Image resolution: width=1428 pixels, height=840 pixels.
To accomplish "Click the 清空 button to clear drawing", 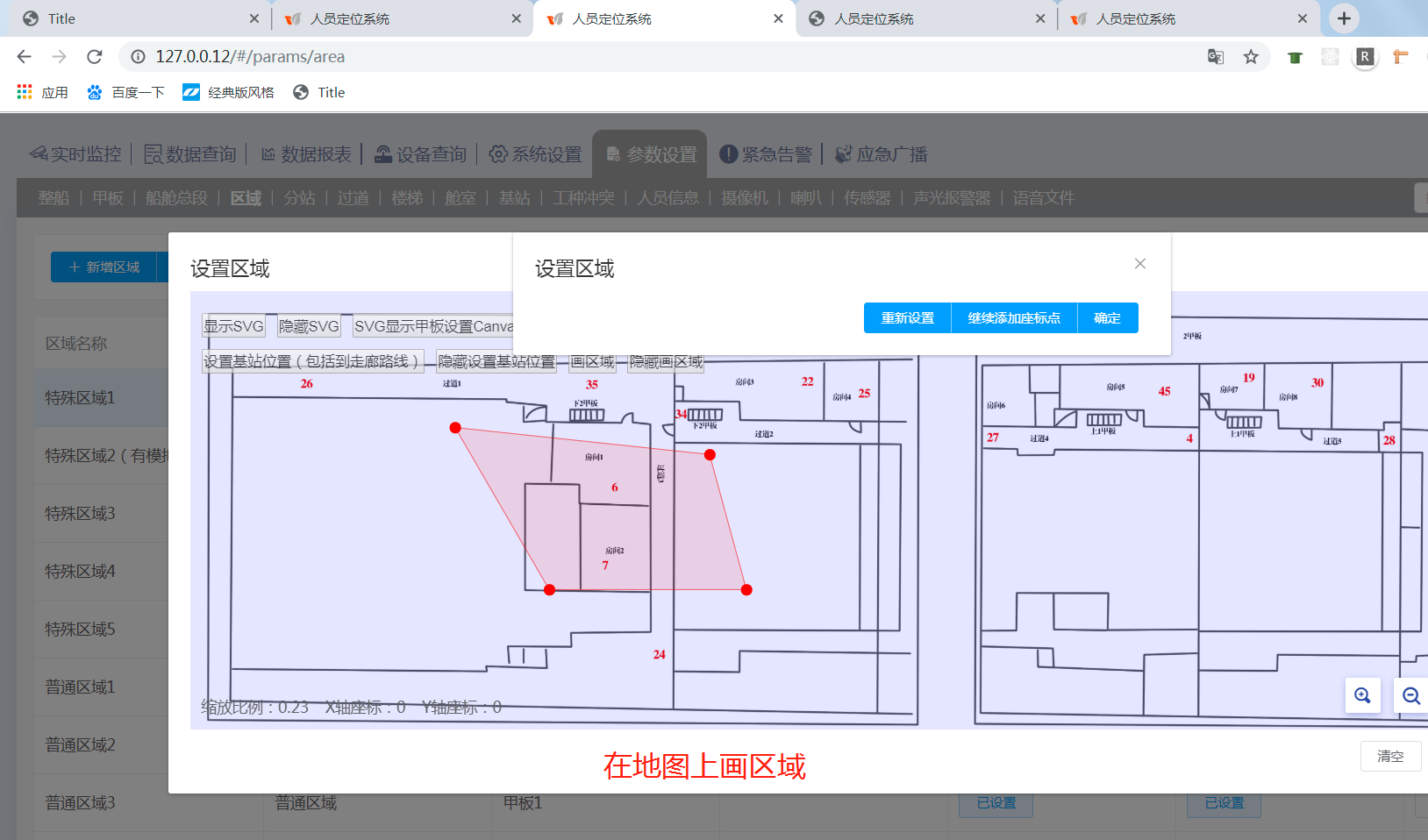I will [x=1389, y=756].
